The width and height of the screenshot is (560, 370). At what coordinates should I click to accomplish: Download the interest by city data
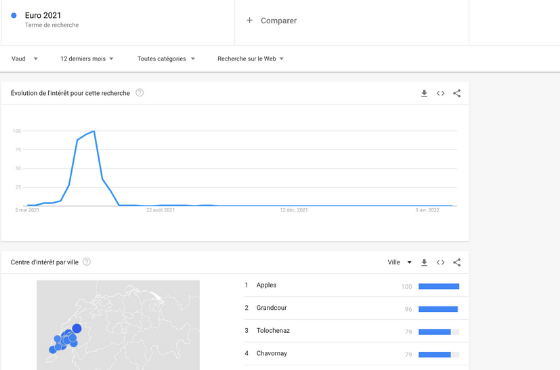(424, 262)
